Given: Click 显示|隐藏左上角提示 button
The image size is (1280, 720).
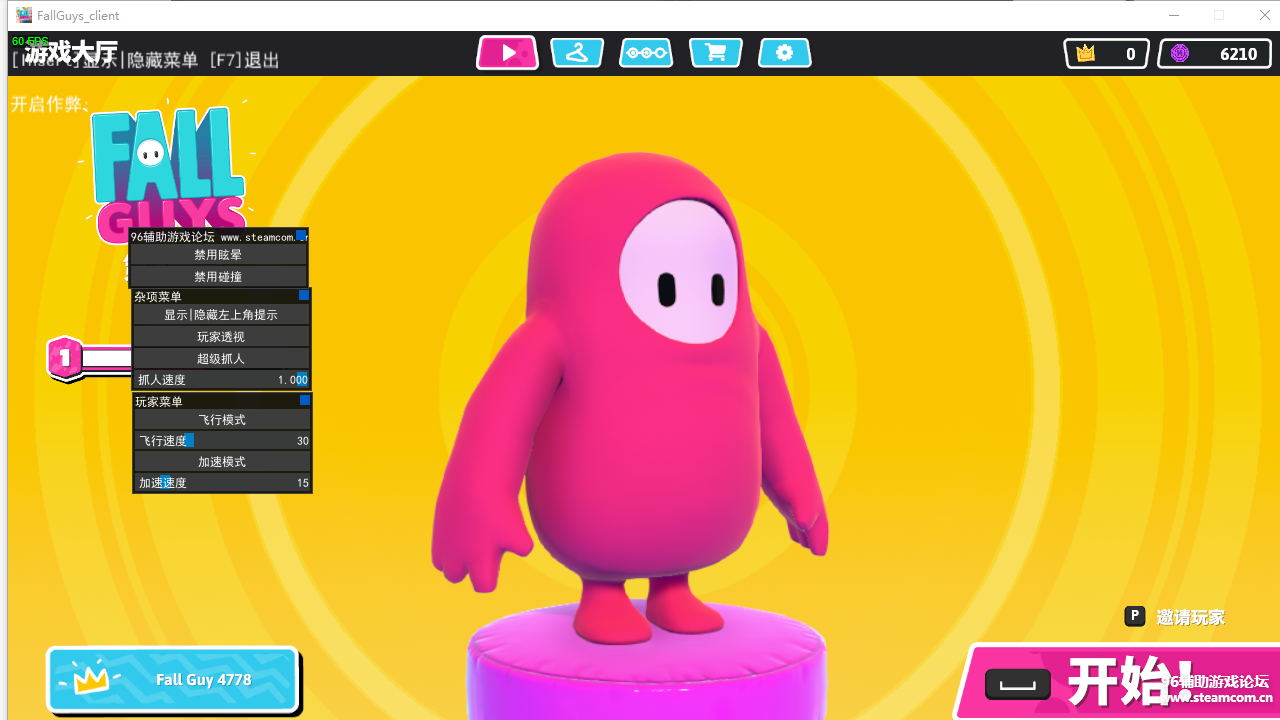Looking at the screenshot, I should pyautogui.click(x=221, y=314).
